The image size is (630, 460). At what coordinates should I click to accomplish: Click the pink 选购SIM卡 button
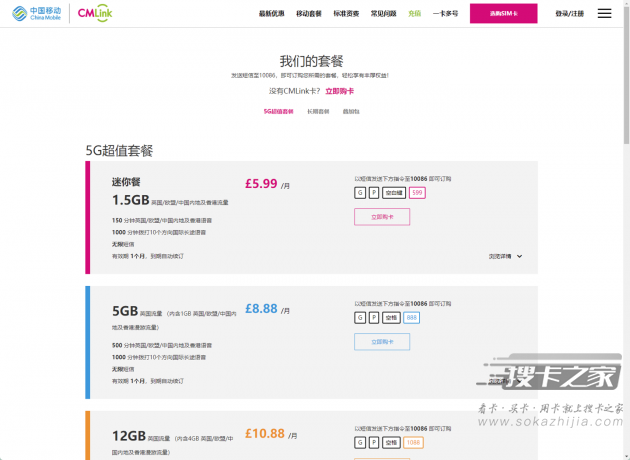click(503, 13)
